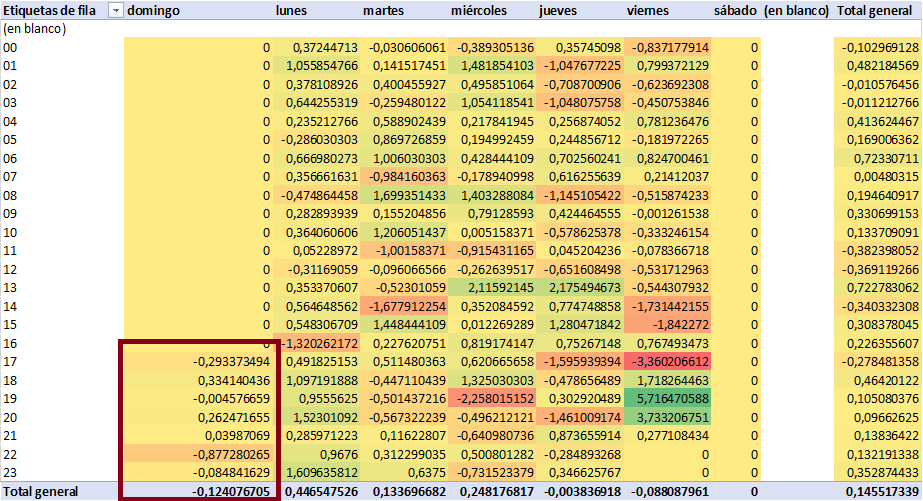Click the viernes column header
Viewport: 923px width, 501px height.
[648, 10]
